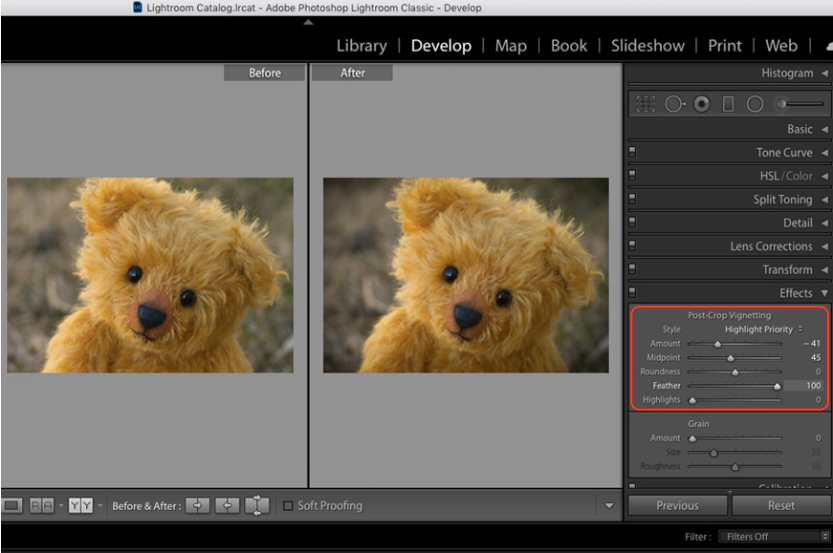Click the Before teddy bear image

(150, 275)
